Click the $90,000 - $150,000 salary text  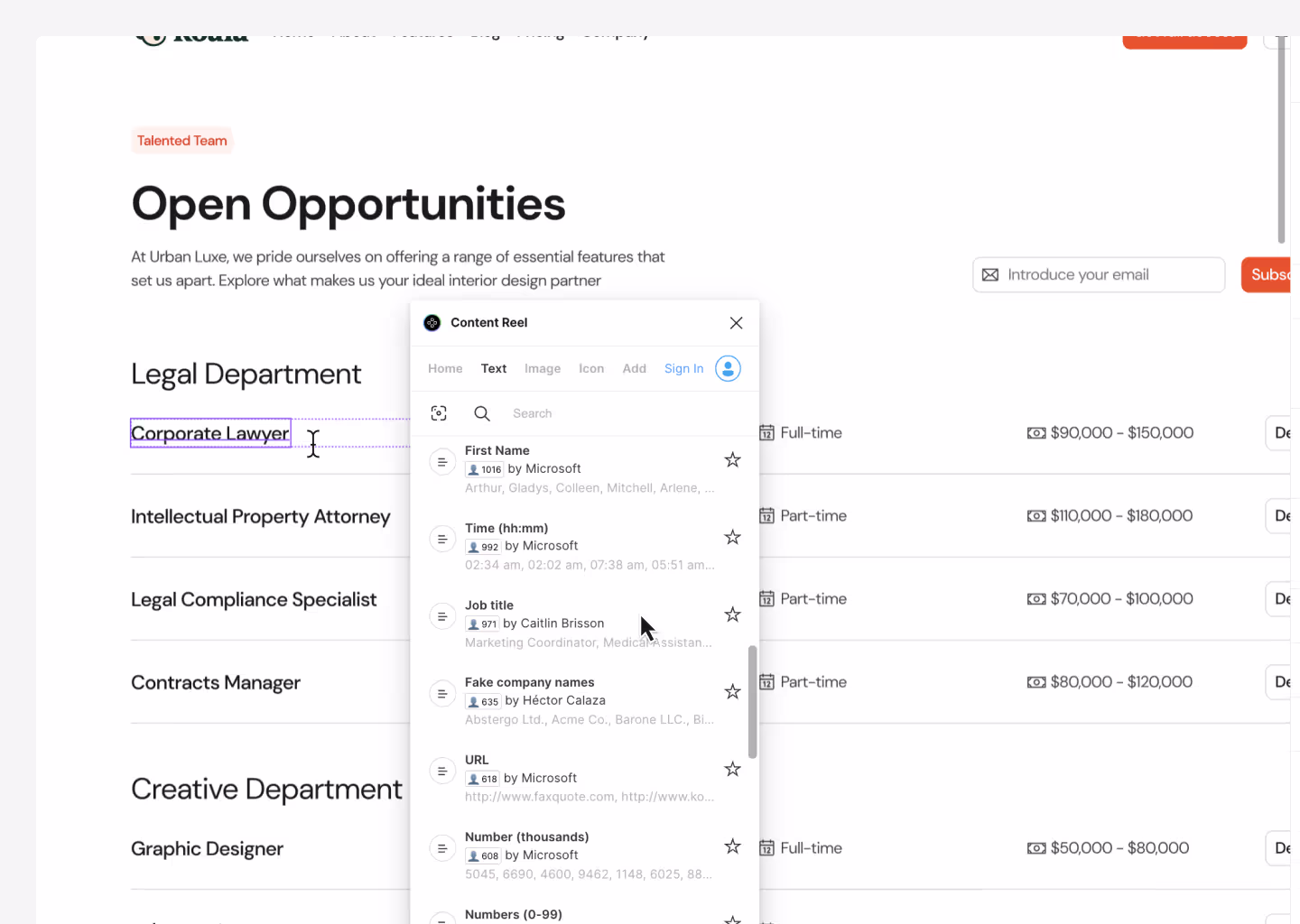1122,433
